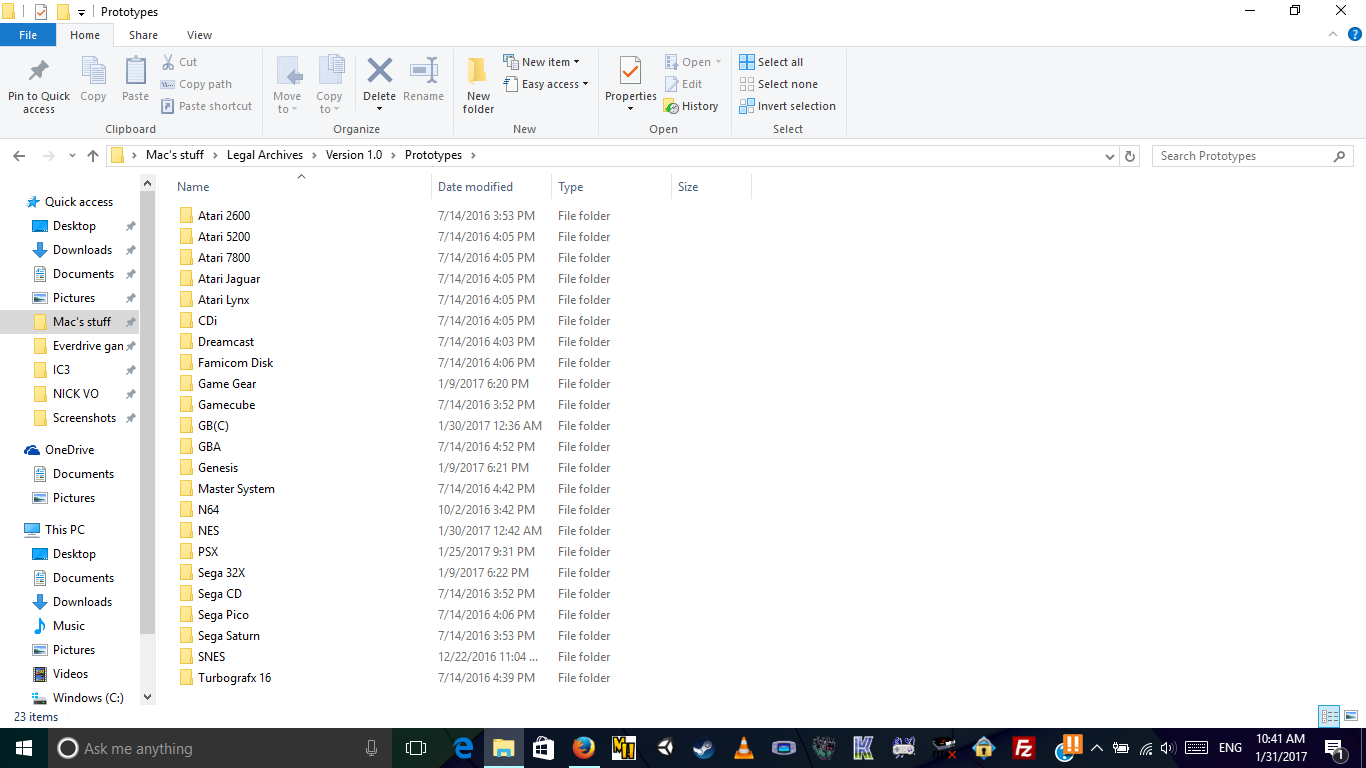Click the Copy to icon
1366x768 pixels.
click(330, 71)
